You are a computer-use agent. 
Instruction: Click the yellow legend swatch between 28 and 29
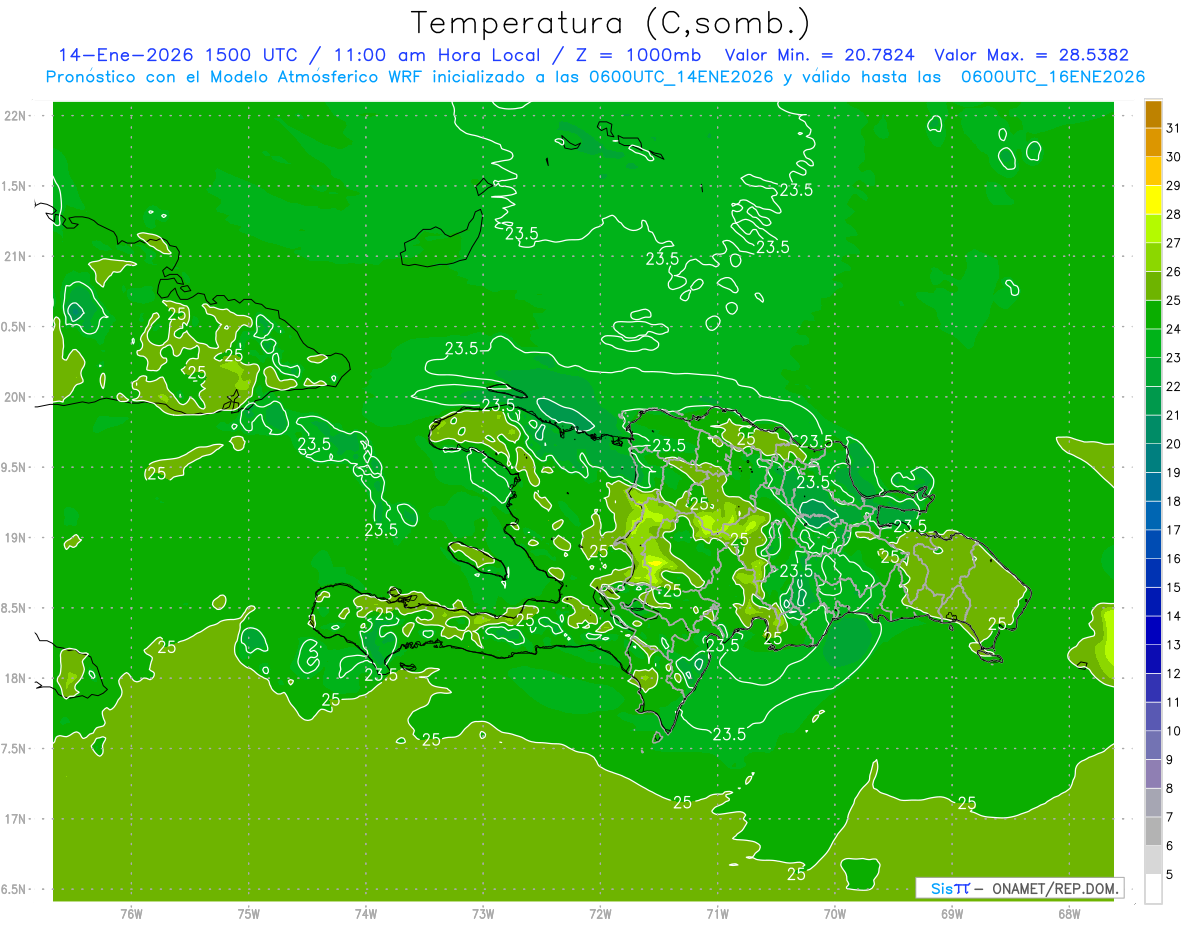pyautogui.click(x=1153, y=200)
